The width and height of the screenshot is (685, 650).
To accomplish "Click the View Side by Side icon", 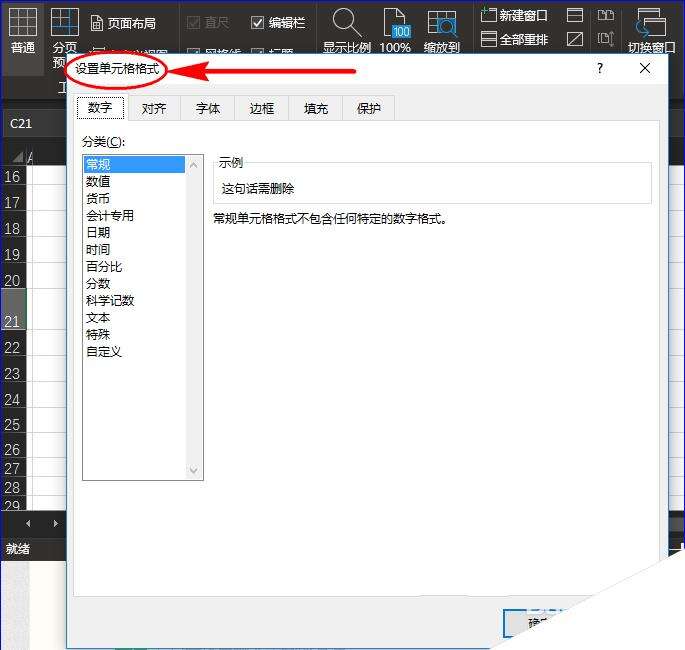I will [x=605, y=15].
